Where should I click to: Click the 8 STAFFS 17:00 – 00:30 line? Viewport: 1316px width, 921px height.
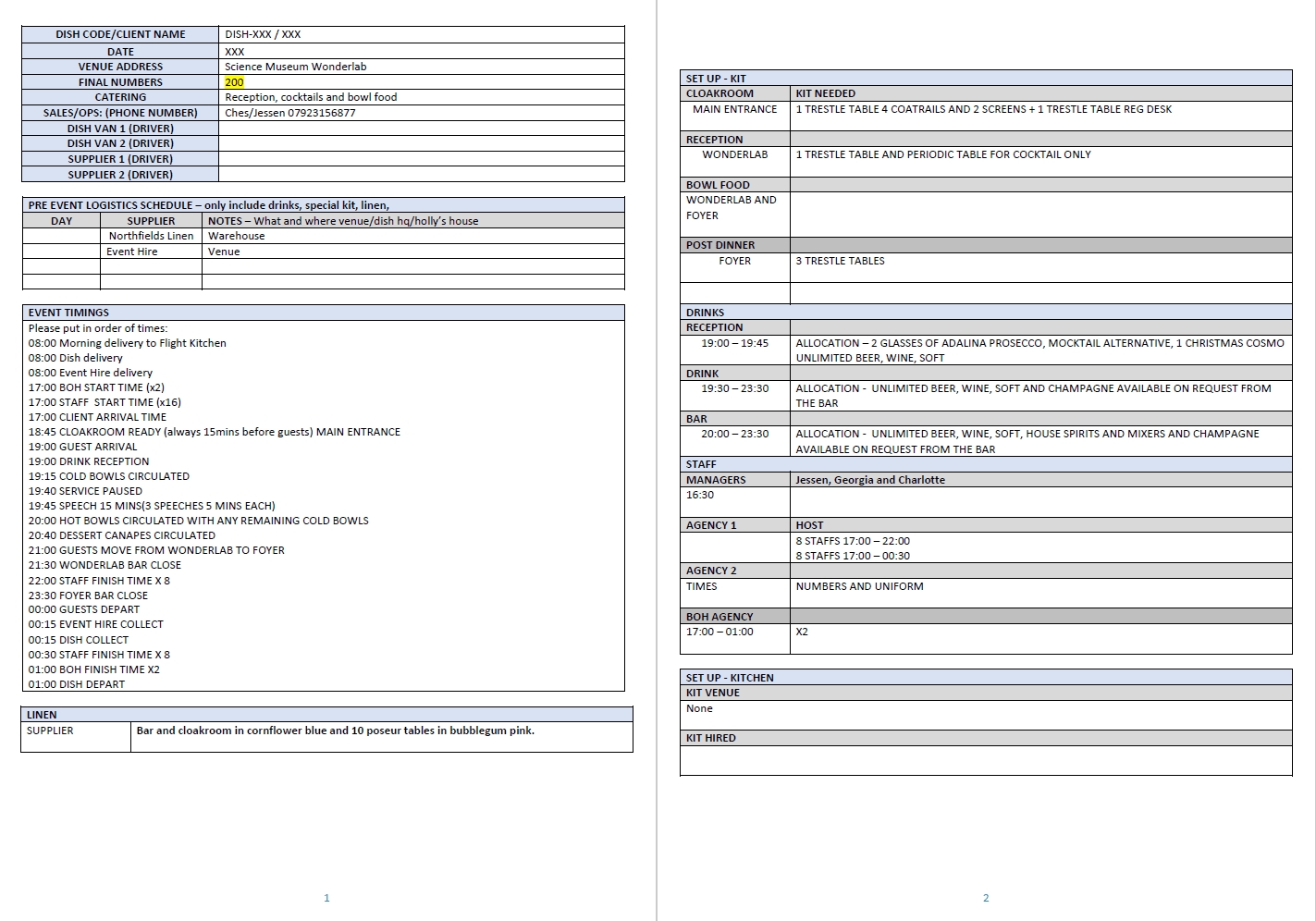pos(852,556)
